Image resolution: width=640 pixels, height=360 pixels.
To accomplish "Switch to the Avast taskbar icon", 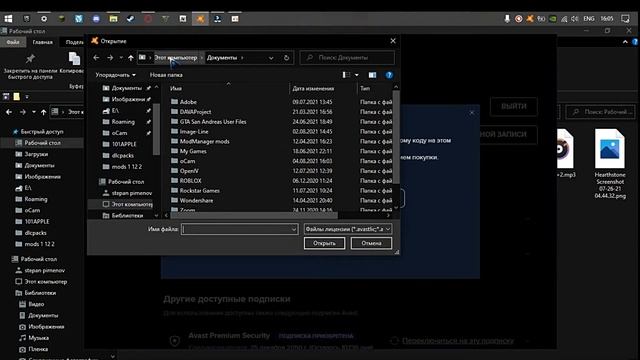I will tap(200, 19).
